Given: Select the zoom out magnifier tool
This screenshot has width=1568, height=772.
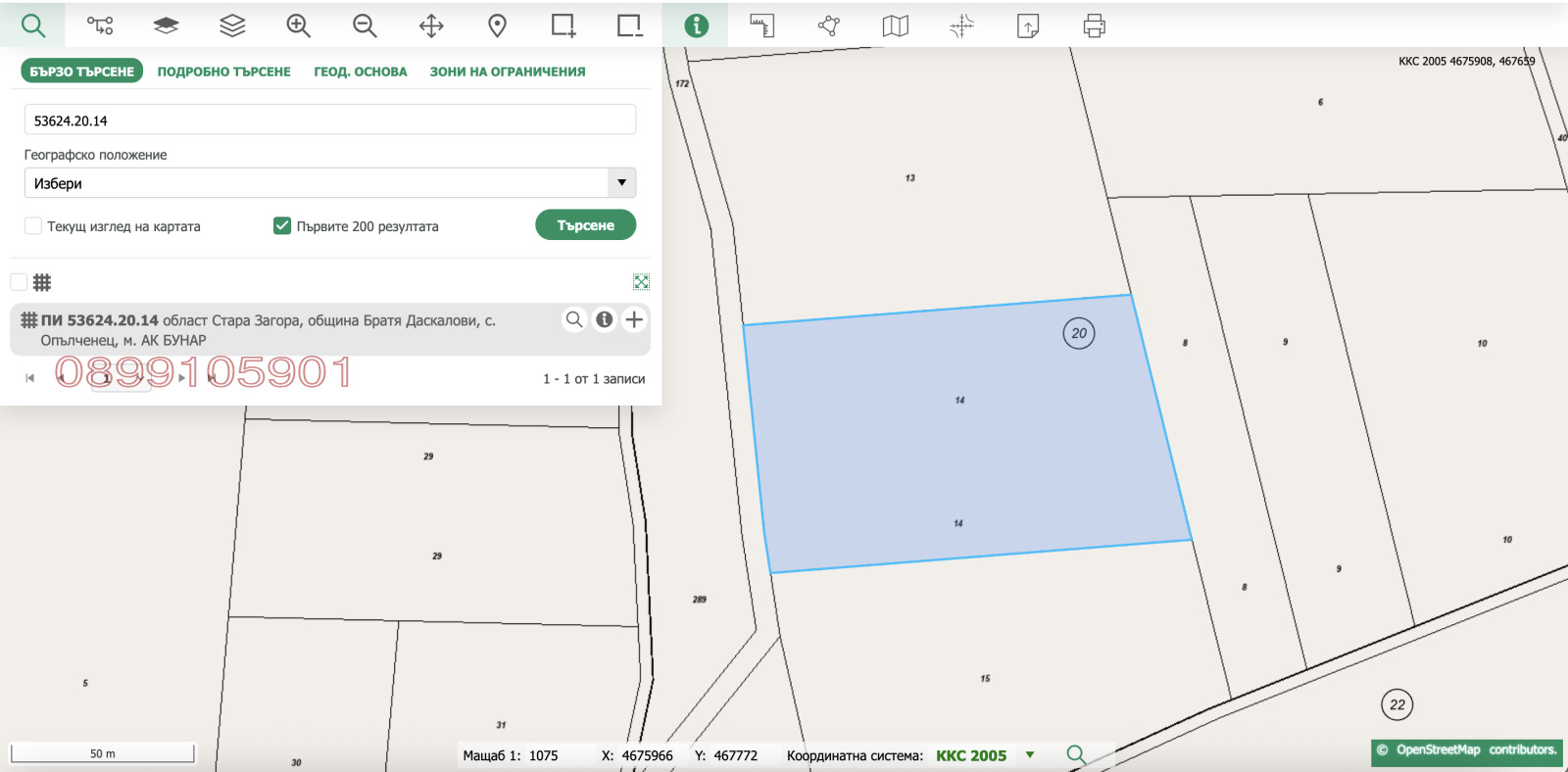Looking at the screenshot, I should pyautogui.click(x=365, y=25).
